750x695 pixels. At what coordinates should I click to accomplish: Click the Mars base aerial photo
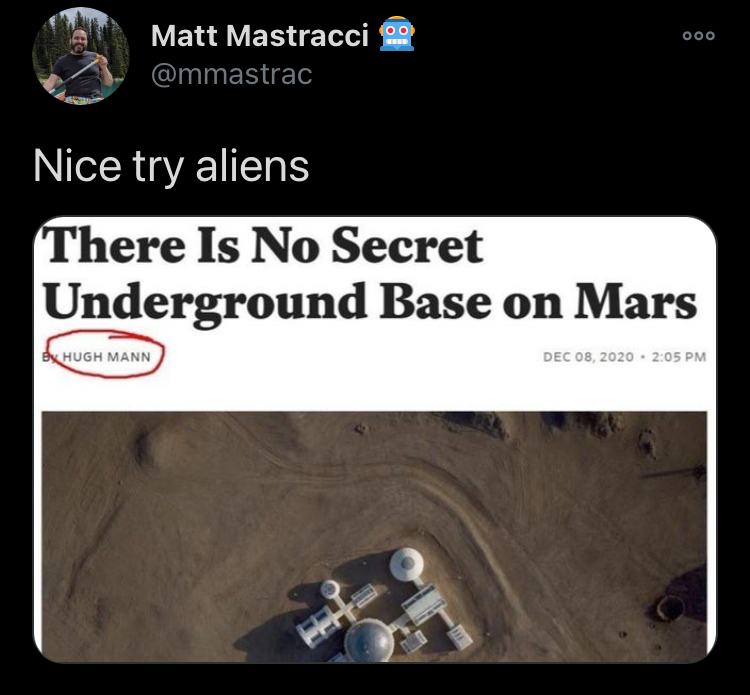375,536
